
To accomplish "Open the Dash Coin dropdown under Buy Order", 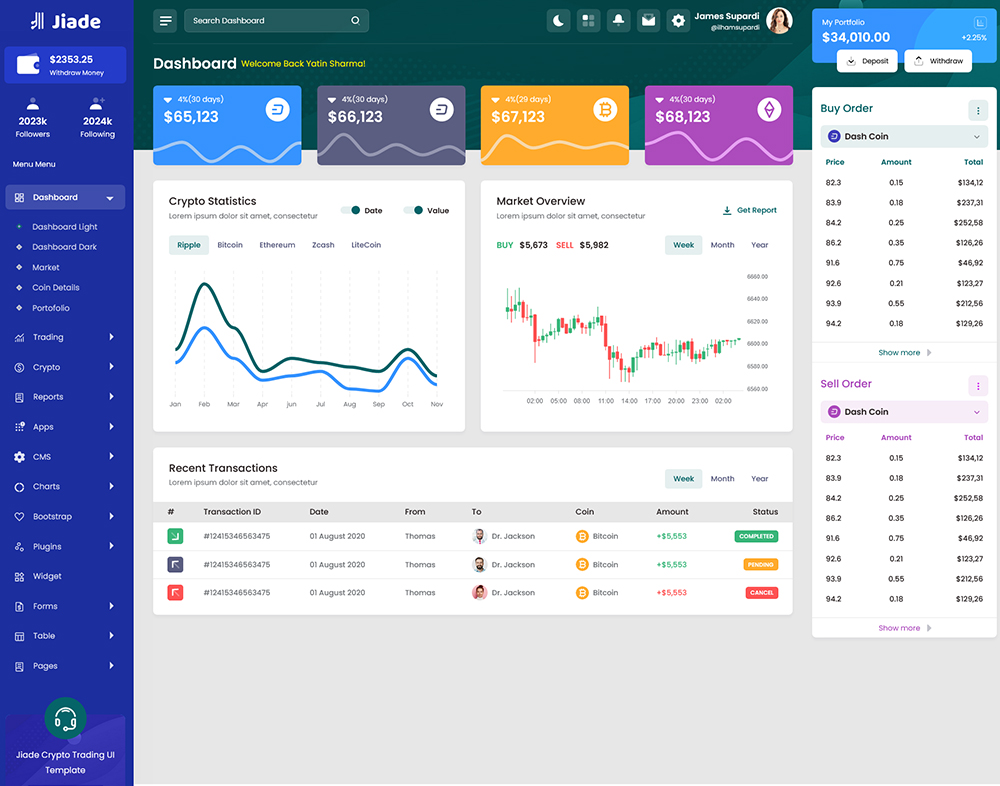I will [904, 136].
